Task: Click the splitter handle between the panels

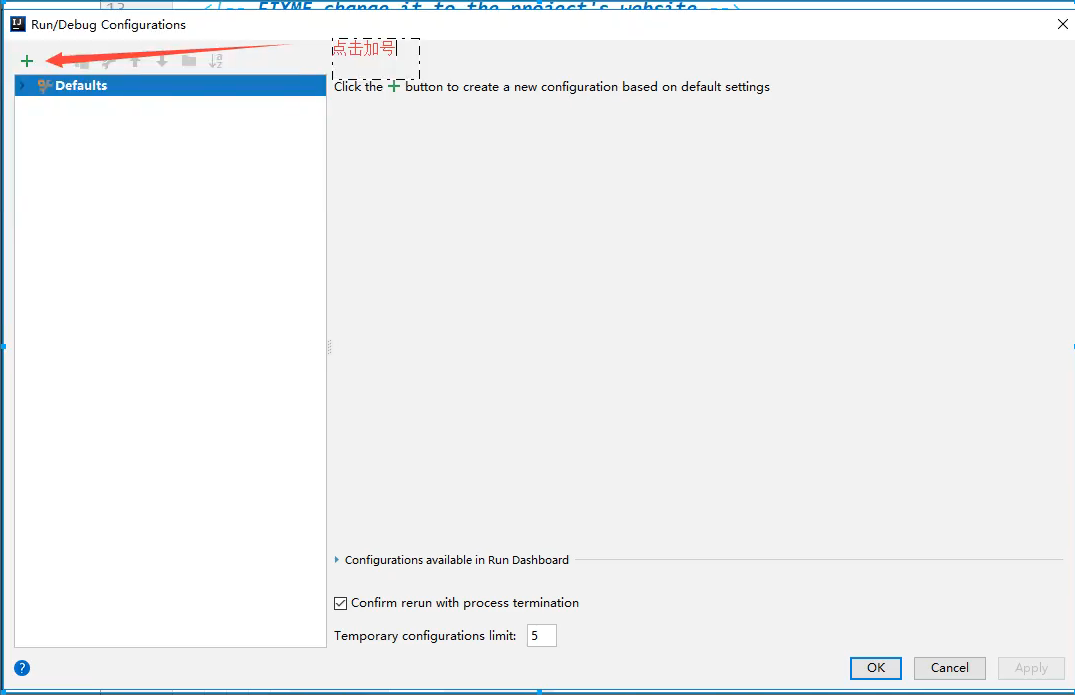Action: 329,347
